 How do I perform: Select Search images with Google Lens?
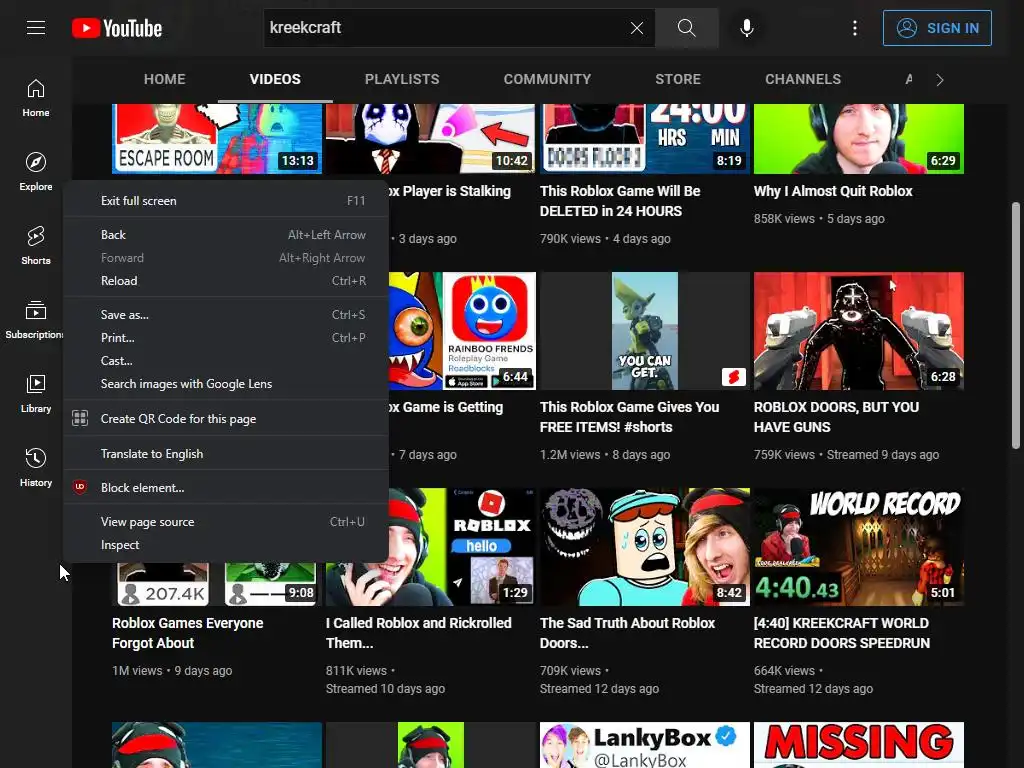pyautogui.click(x=226, y=384)
